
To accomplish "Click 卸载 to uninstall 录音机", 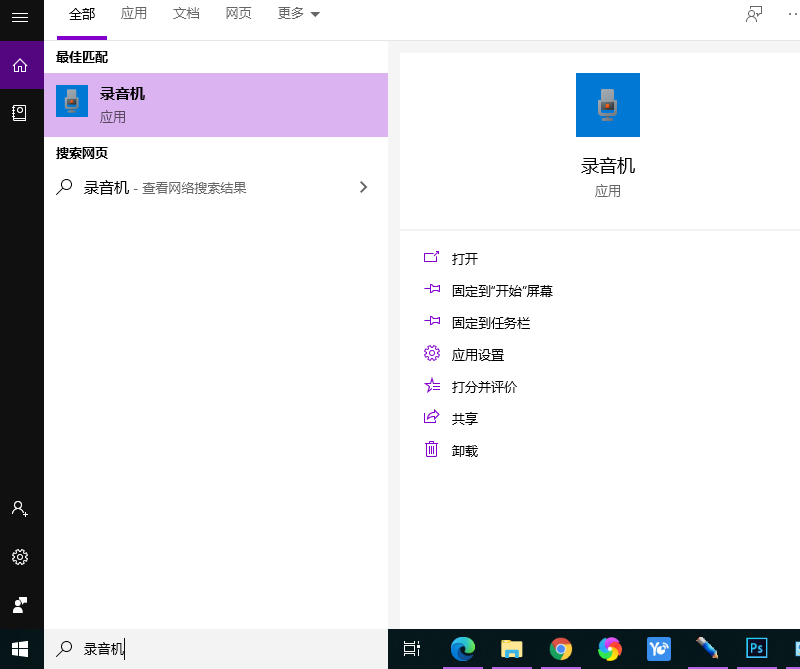I will 464,451.
